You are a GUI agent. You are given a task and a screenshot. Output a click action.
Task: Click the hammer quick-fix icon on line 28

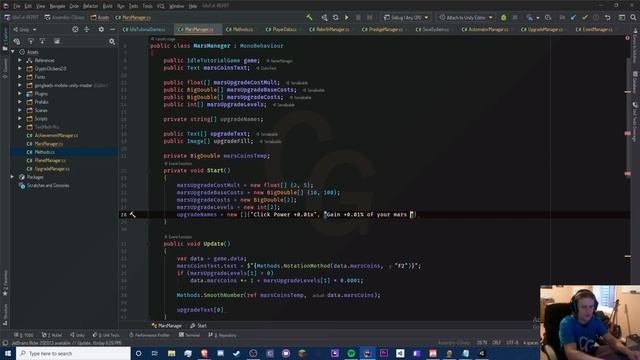[x=133, y=214]
